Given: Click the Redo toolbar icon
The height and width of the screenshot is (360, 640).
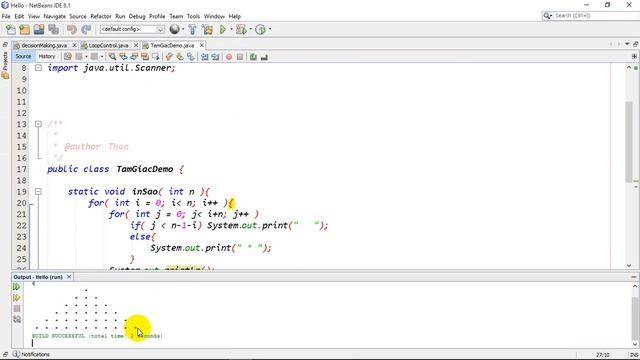Looking at the screenshot, I should click(x=86, y=29).
